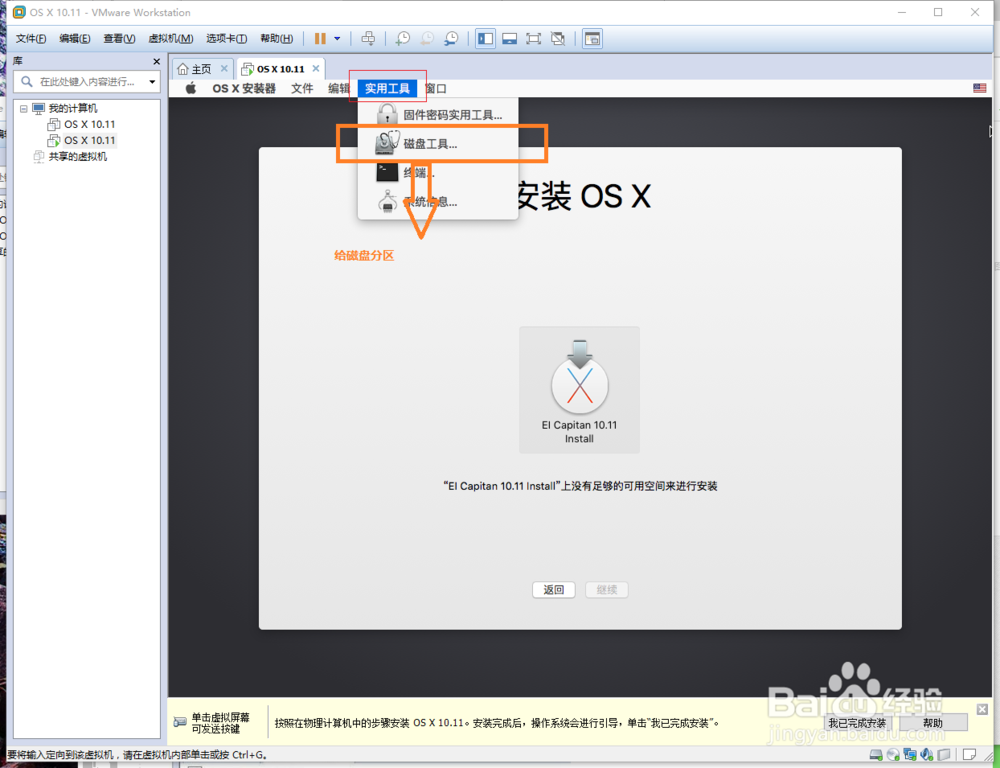Open the 实用工具 menu
The image size is (1000, 768).
pyautogui.click(x=387, y=89)
